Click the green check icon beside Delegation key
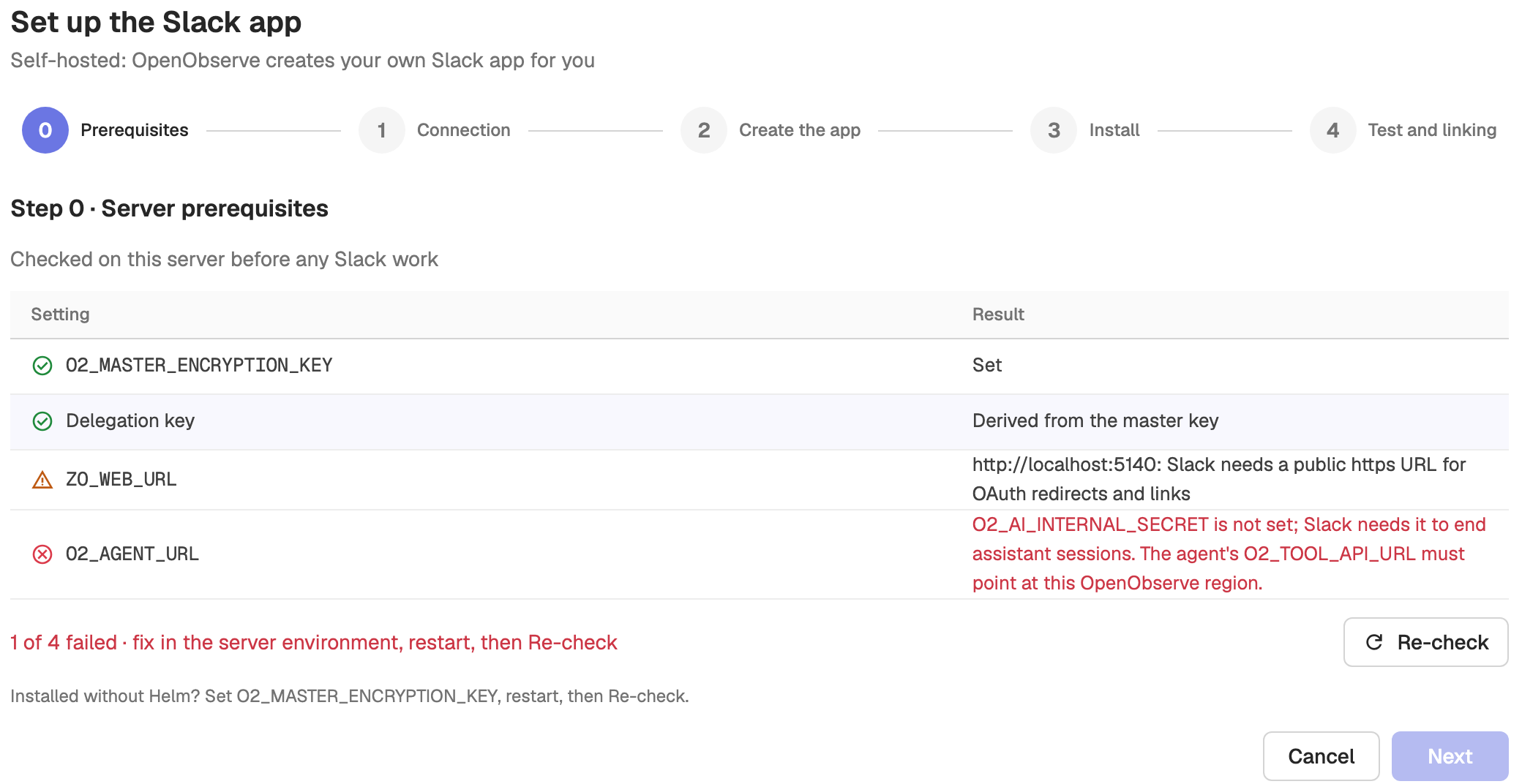This screenshot has width=1522, height=784. click(x=42, y=421)
